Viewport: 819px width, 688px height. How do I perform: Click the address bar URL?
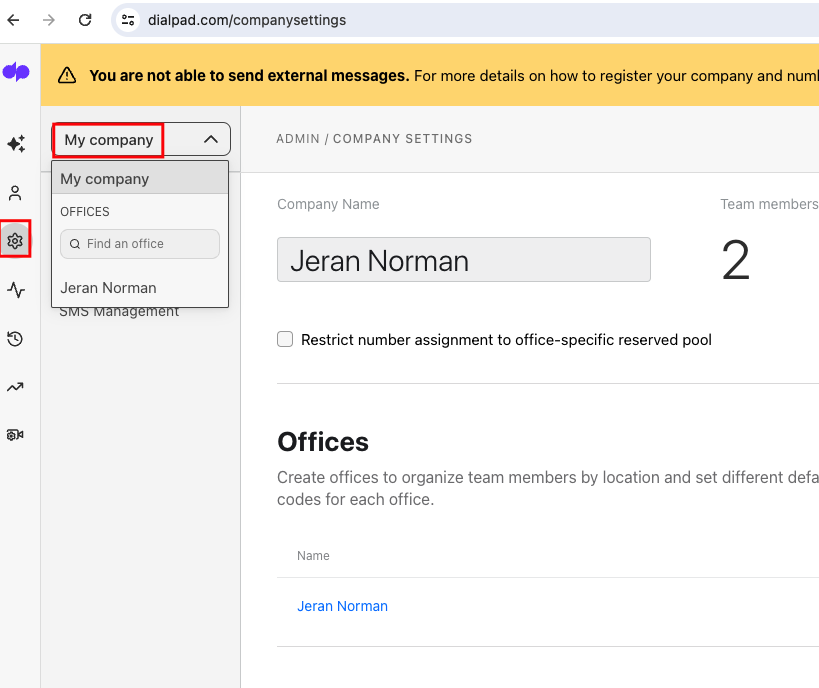[247, 20]
